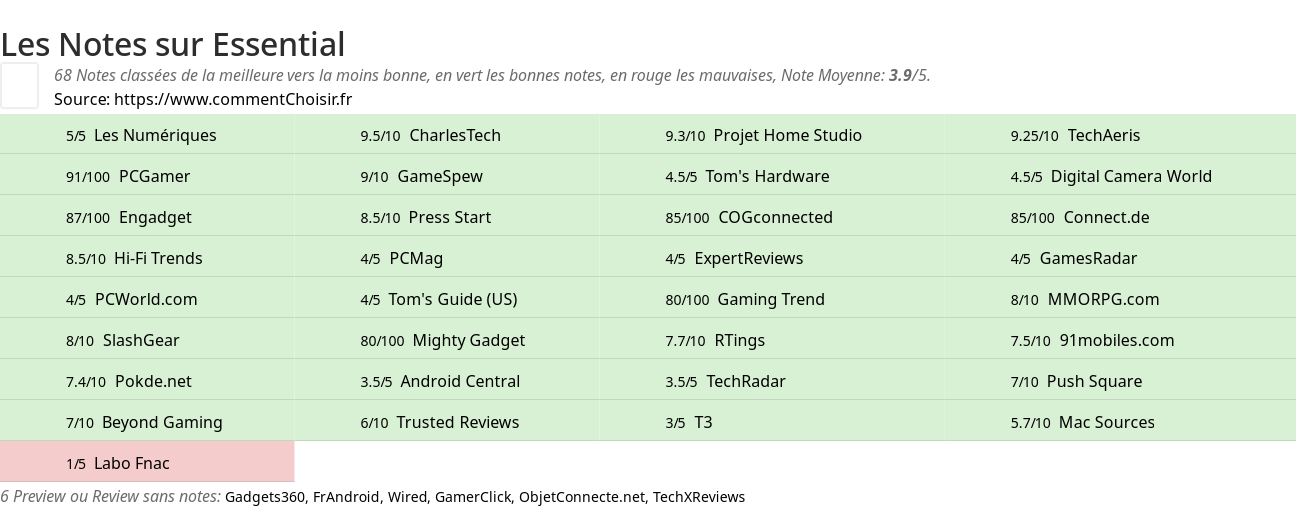Open the PCMag 4/5 review
This screenshot has width=1296, height=507.
tap(447, 258)
